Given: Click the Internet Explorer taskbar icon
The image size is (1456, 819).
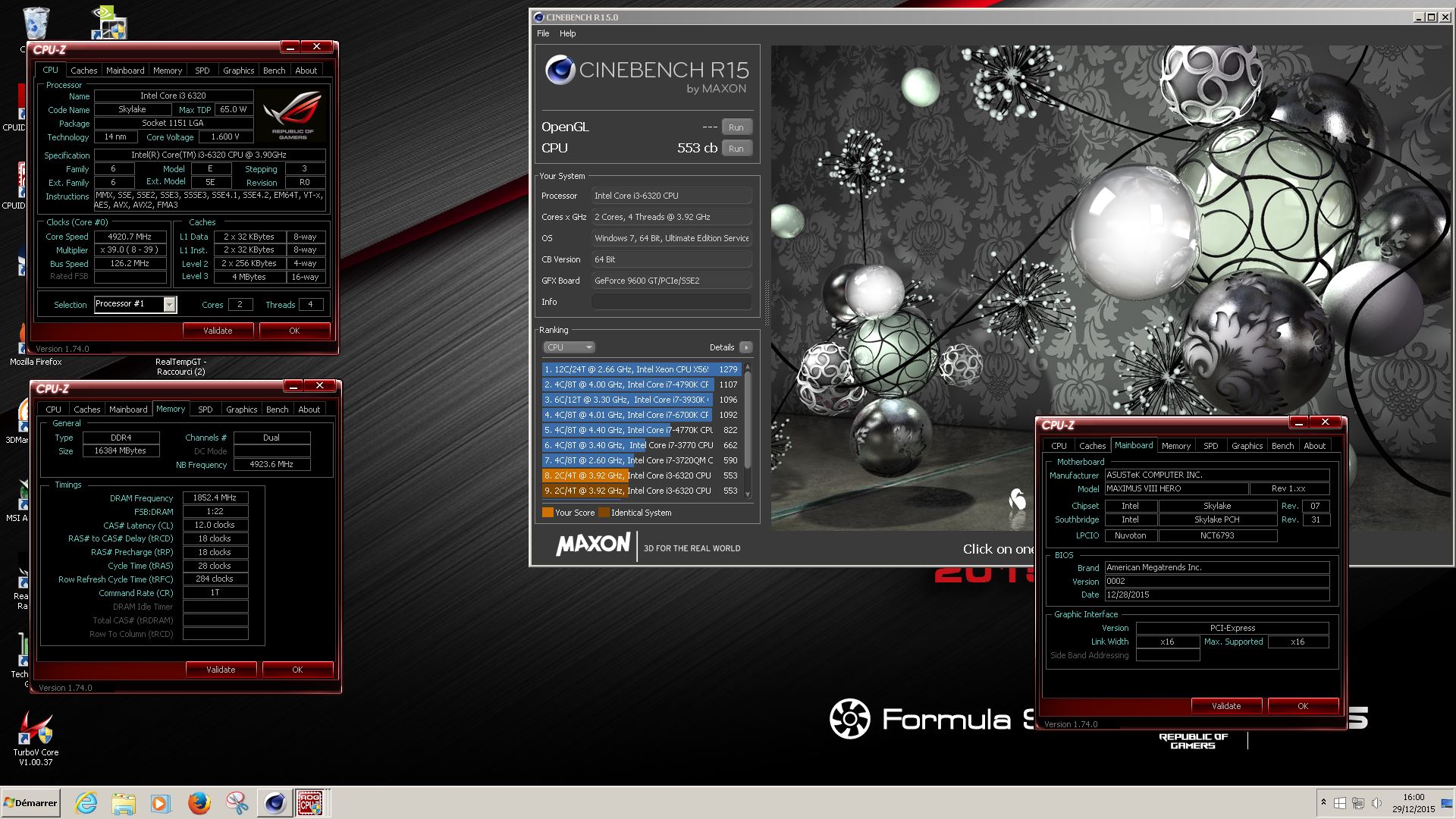Looking at the screenshot, I should pyautogui.click(x=86, y=803).
